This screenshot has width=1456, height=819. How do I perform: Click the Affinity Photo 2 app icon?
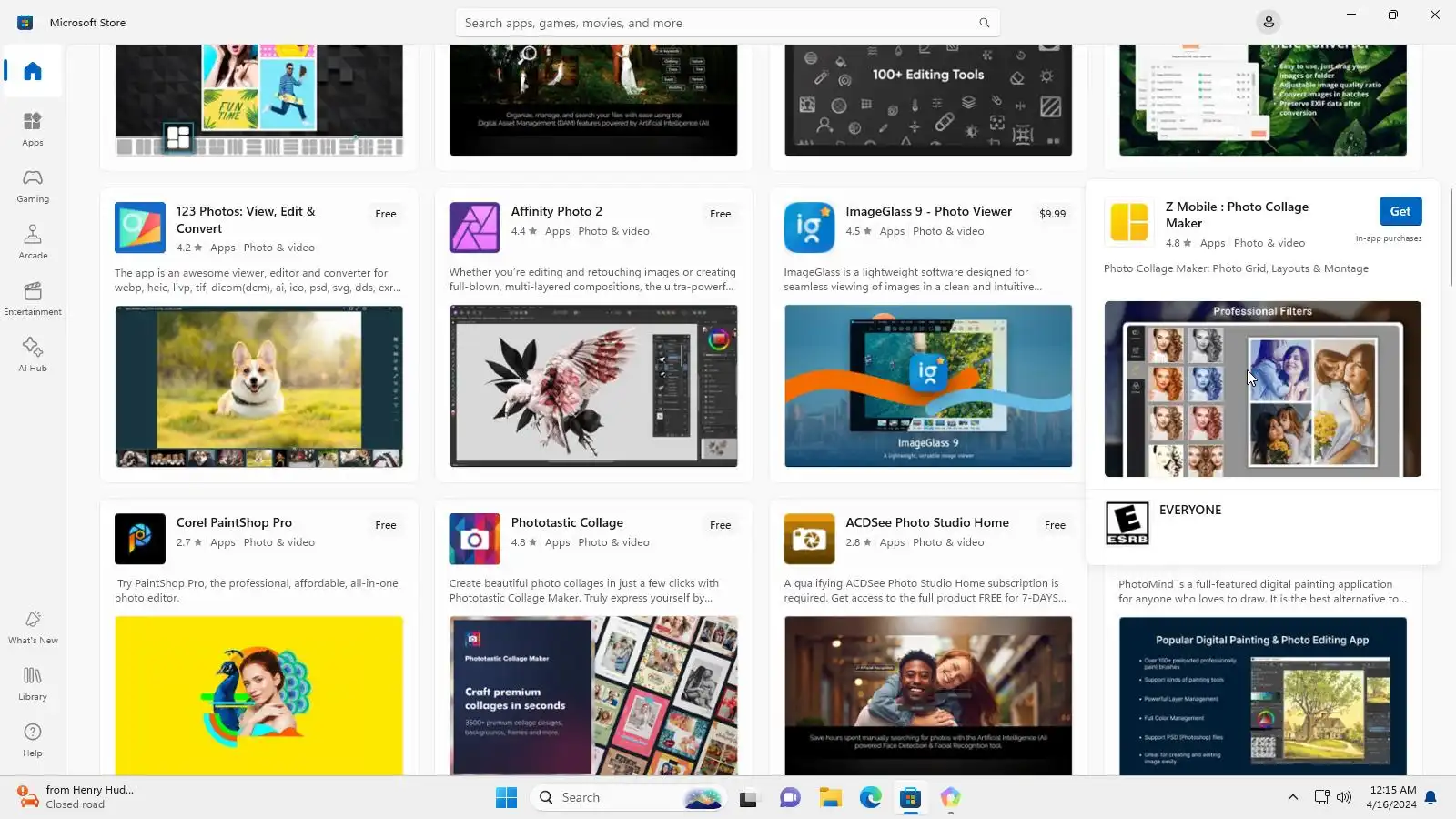coord(475,227)
